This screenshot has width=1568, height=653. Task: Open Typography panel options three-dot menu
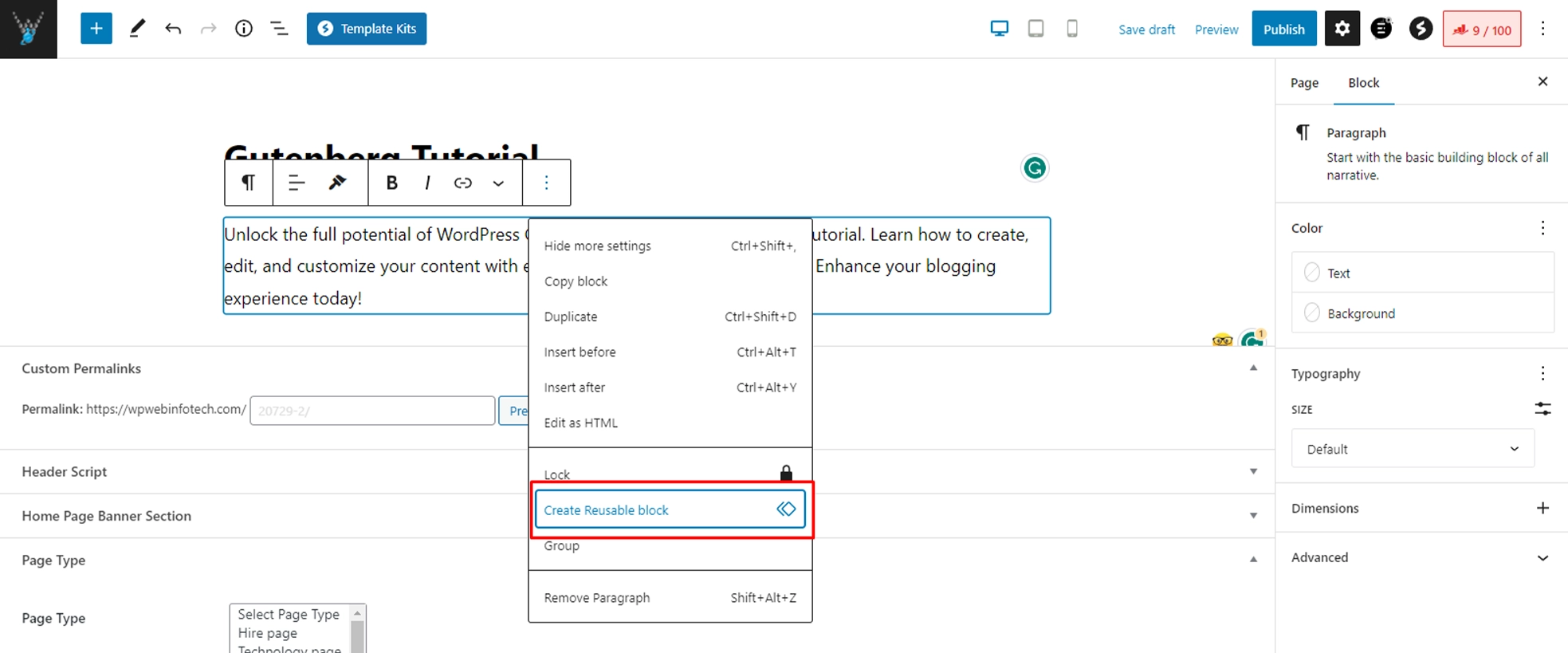1542,373
